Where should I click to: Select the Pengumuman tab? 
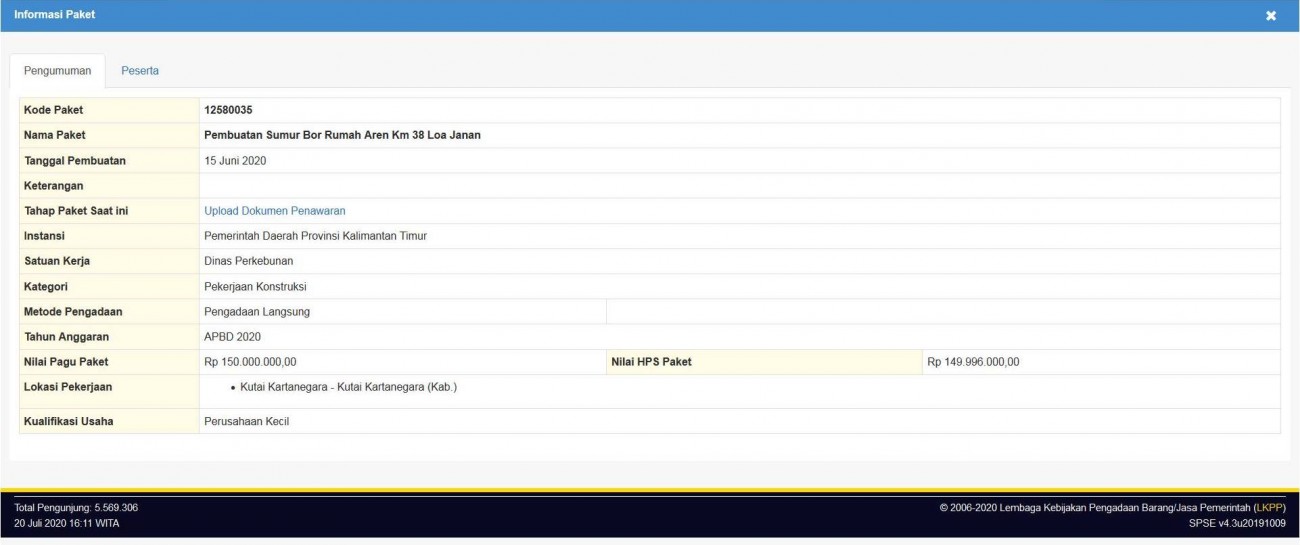point(57,71)
